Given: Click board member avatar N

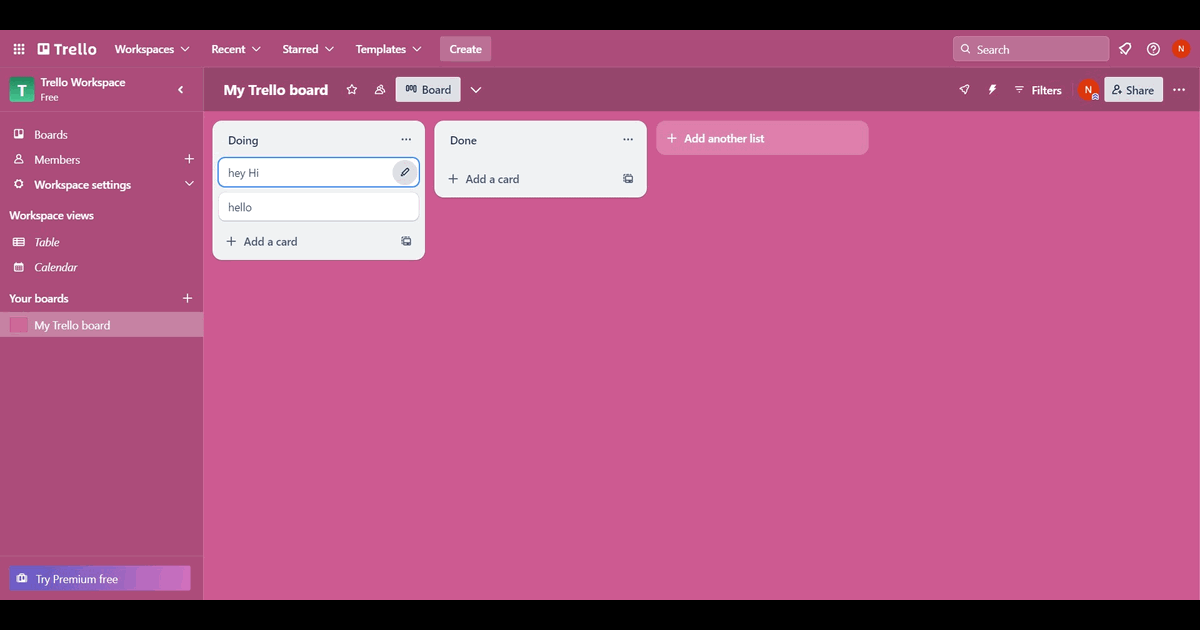Looking at the screenshot, I should coord(1089,90).
